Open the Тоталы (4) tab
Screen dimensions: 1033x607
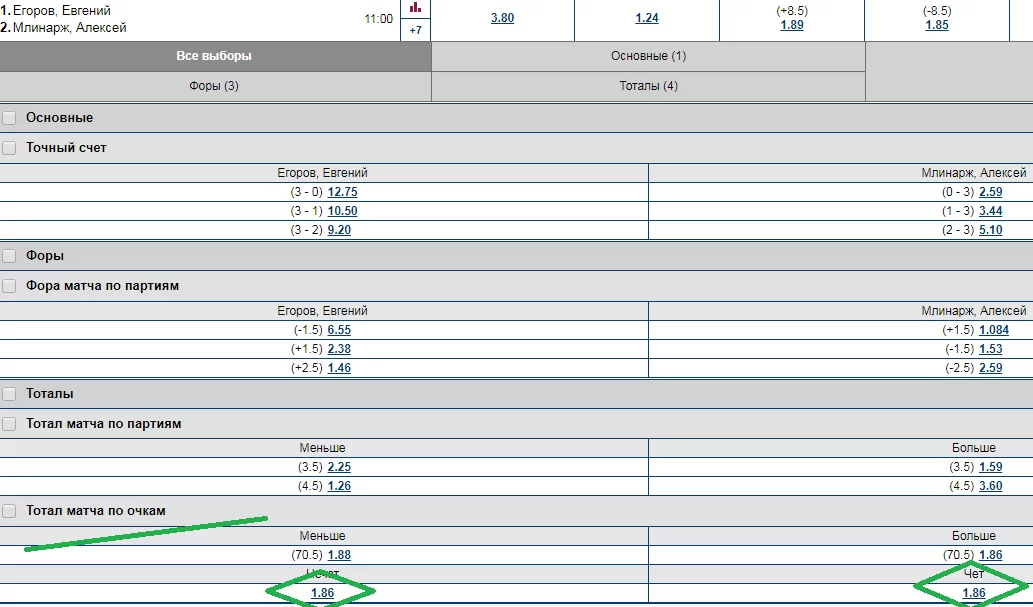click(648, 86)
